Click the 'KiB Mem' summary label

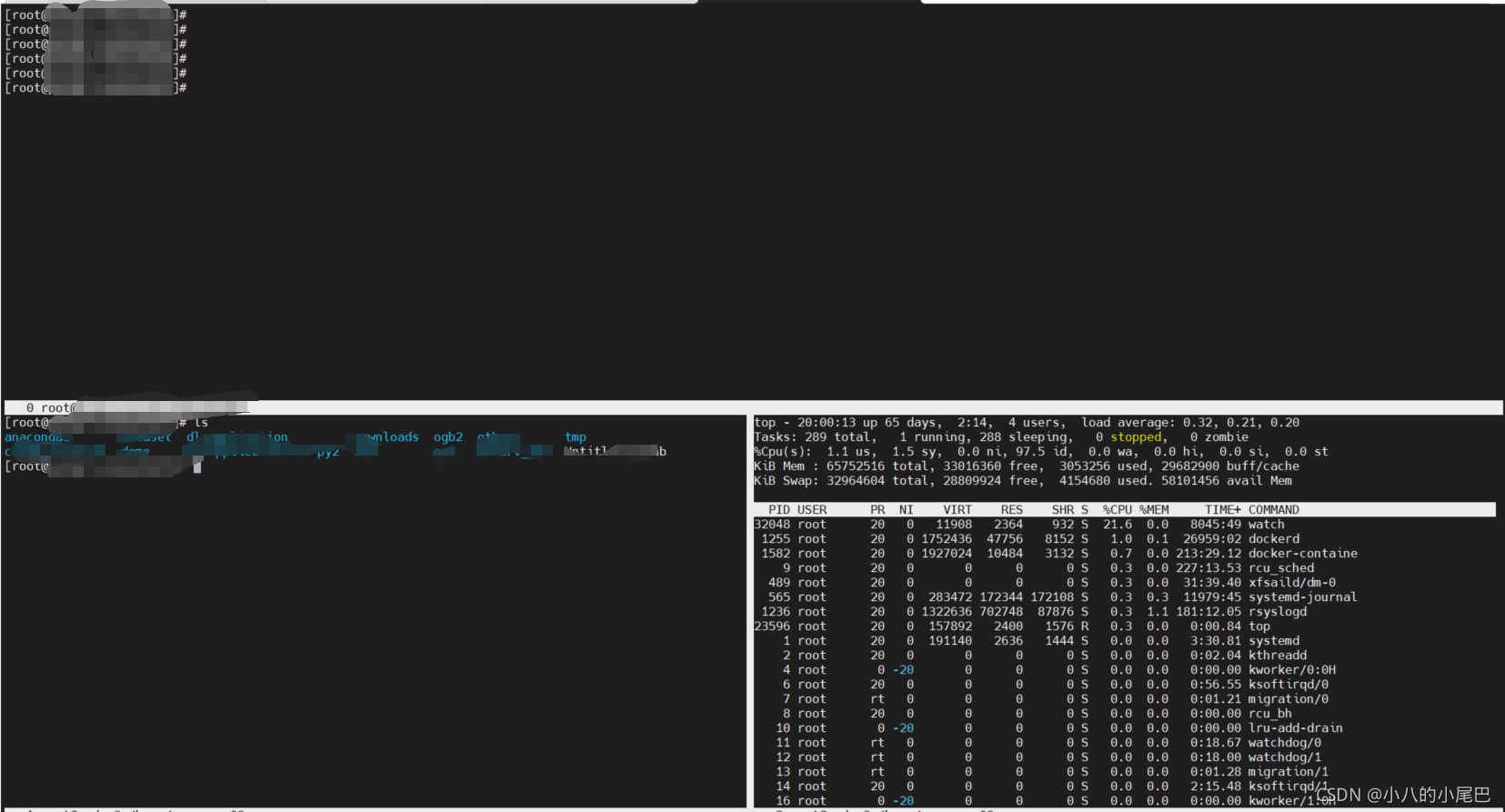point(779,466)
